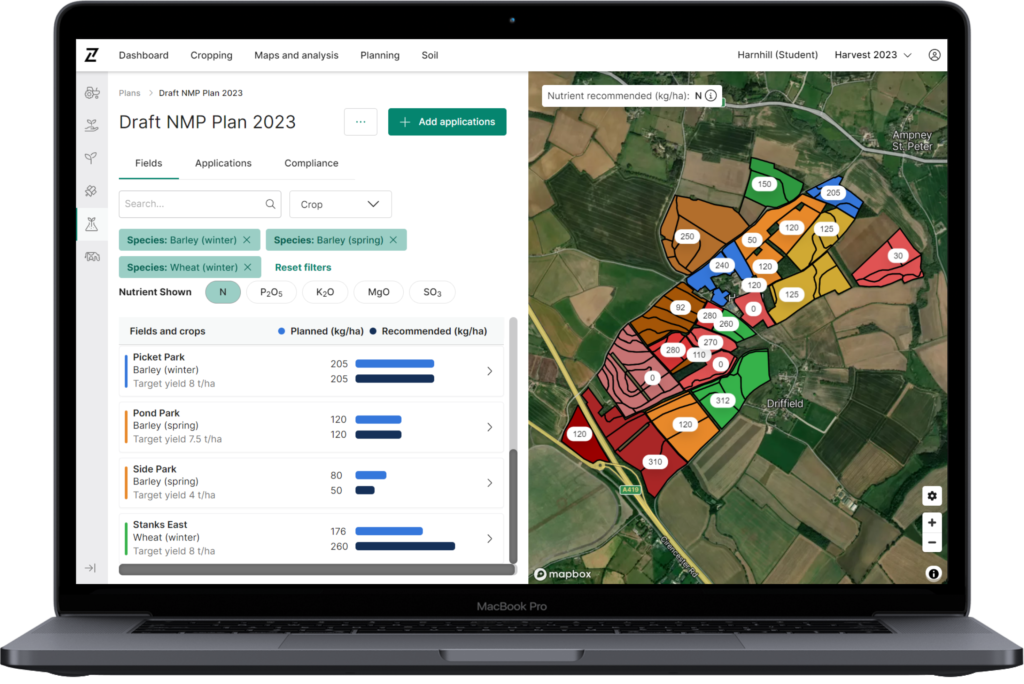The image size is (1024, 684).
Task: Click the vertical scrollbar in fields list
Action: coord(514,500)
